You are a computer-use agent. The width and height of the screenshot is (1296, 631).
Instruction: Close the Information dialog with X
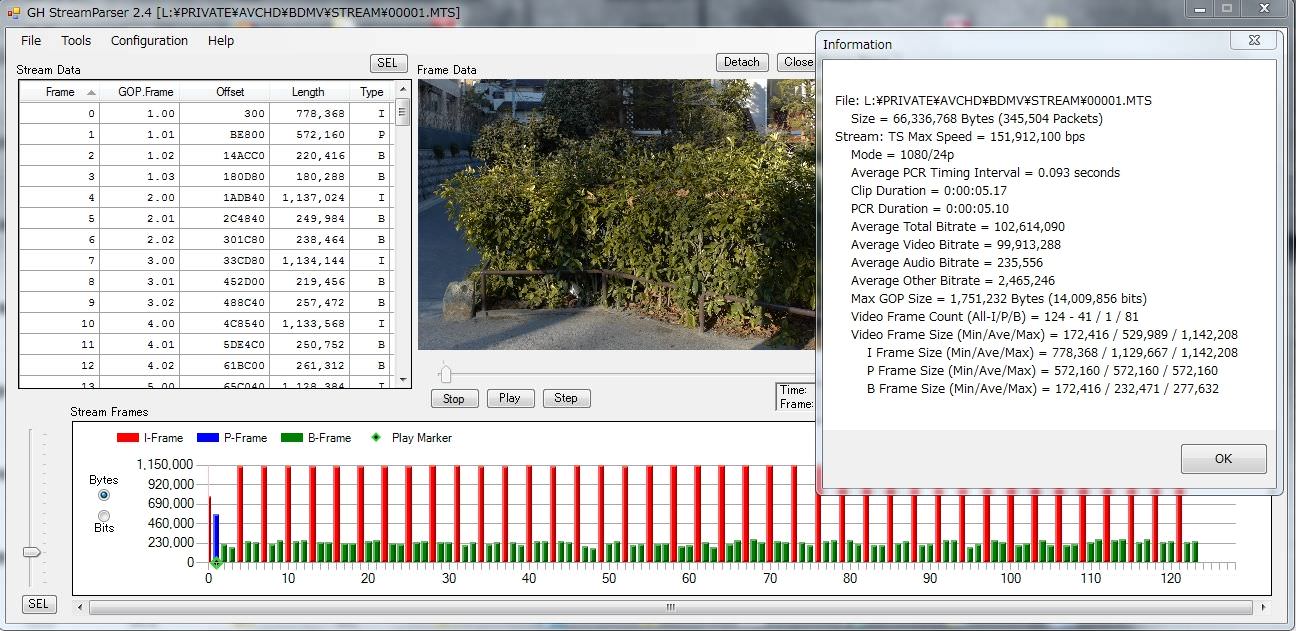pos(1253,41)
